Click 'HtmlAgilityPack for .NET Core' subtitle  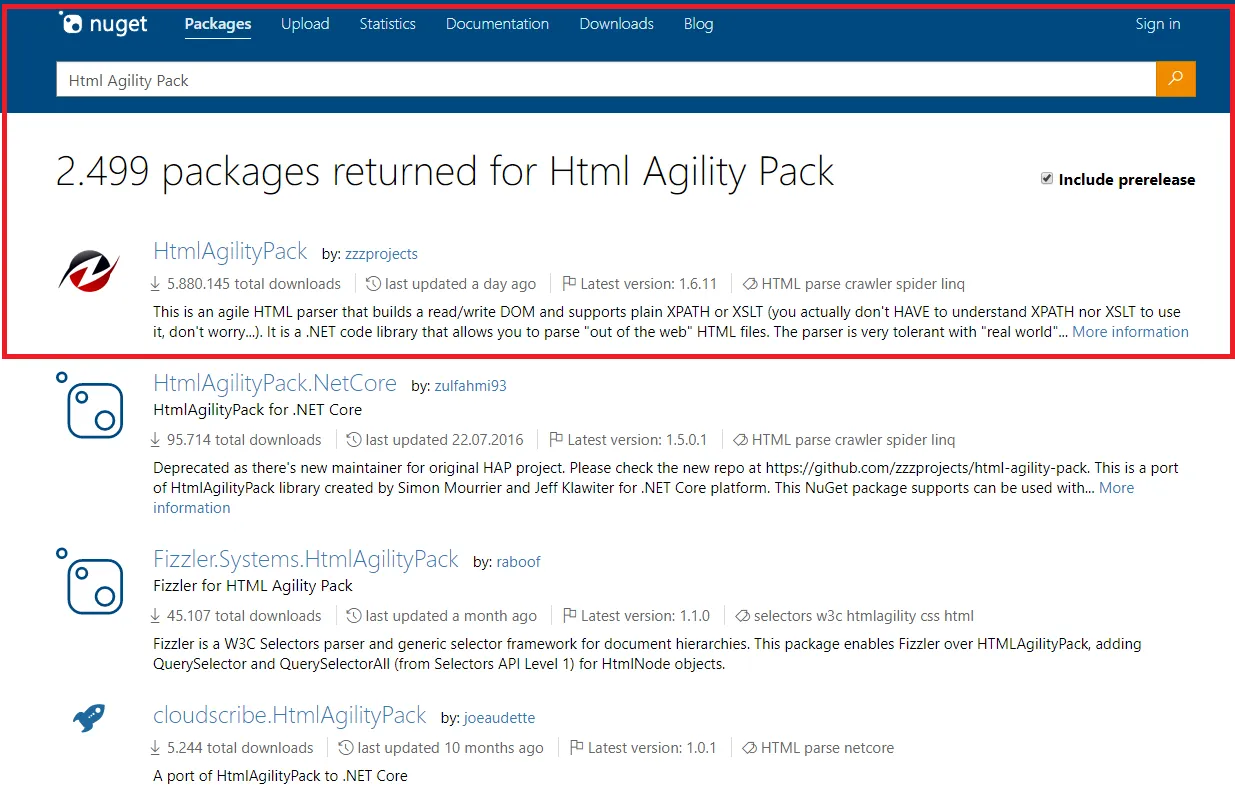(258, 410)
